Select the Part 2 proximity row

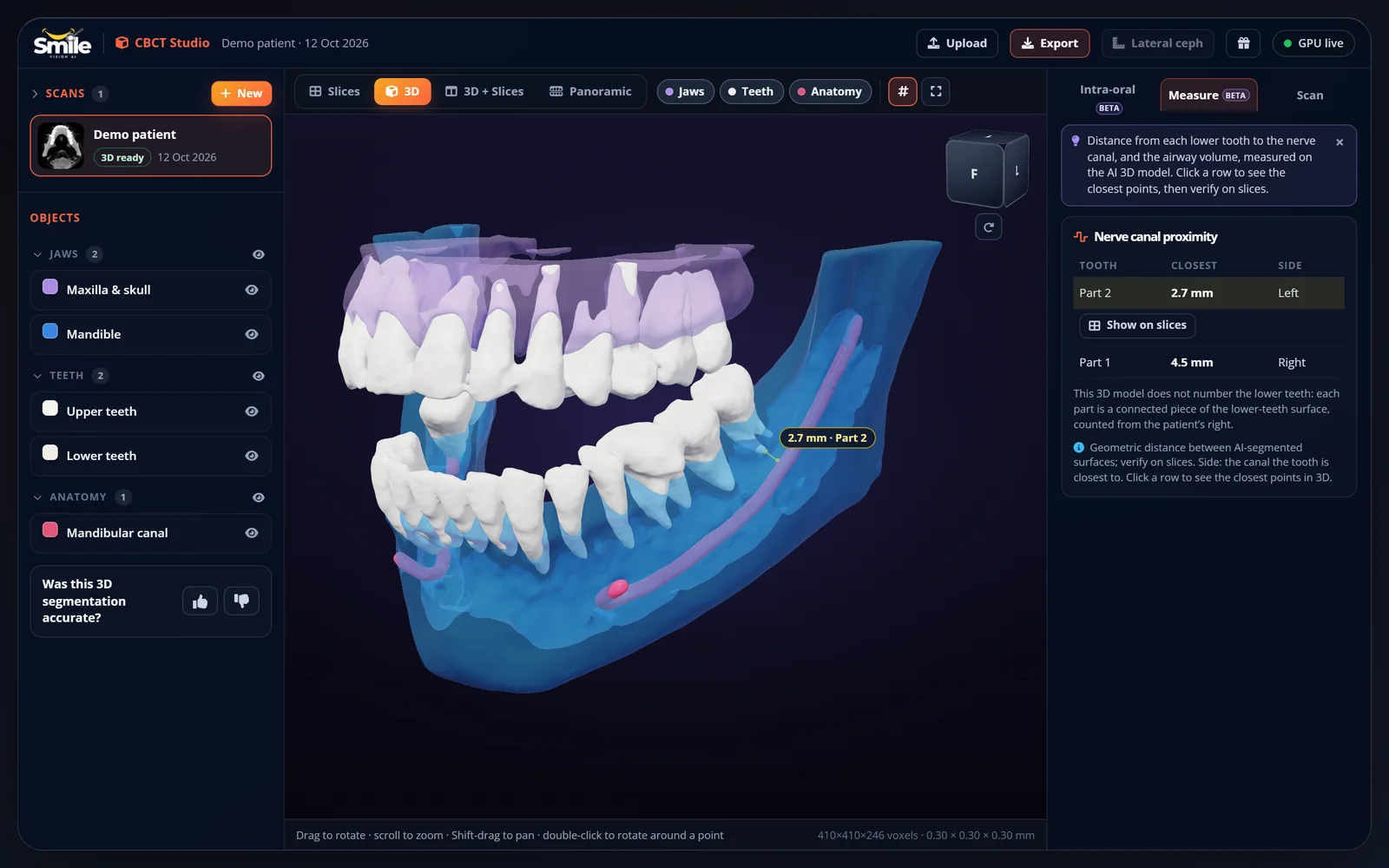[1208, 293]
